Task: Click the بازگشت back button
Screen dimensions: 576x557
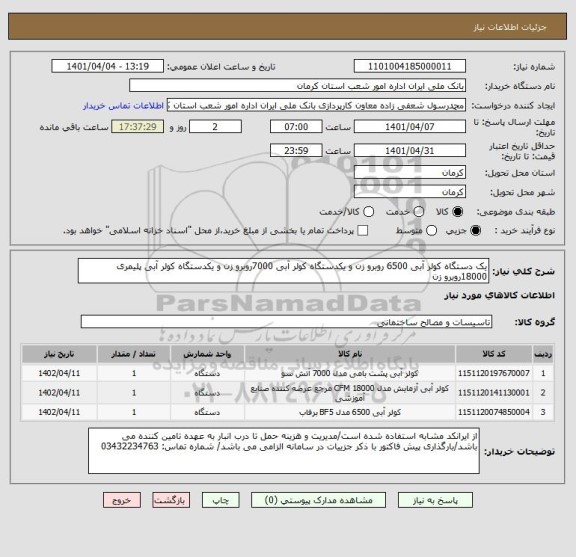Action: pos(171,500)
